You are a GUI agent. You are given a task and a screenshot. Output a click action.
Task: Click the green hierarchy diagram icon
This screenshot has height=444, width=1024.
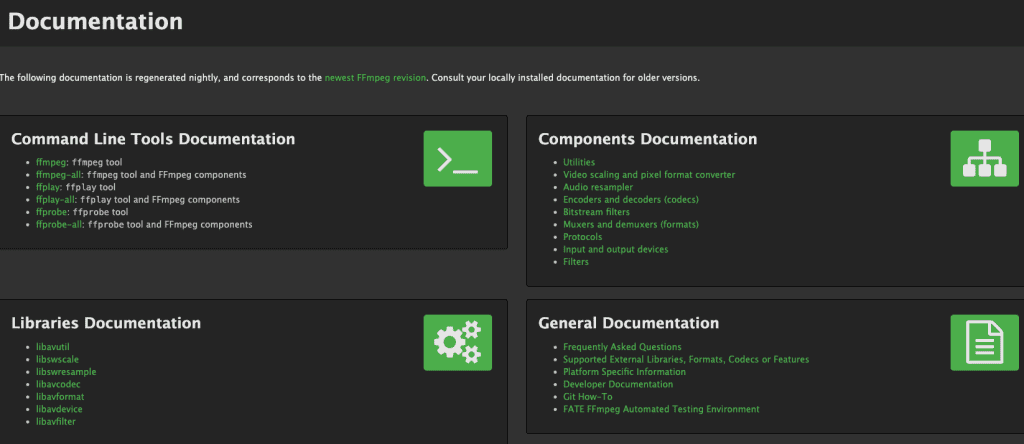point(984,158)
